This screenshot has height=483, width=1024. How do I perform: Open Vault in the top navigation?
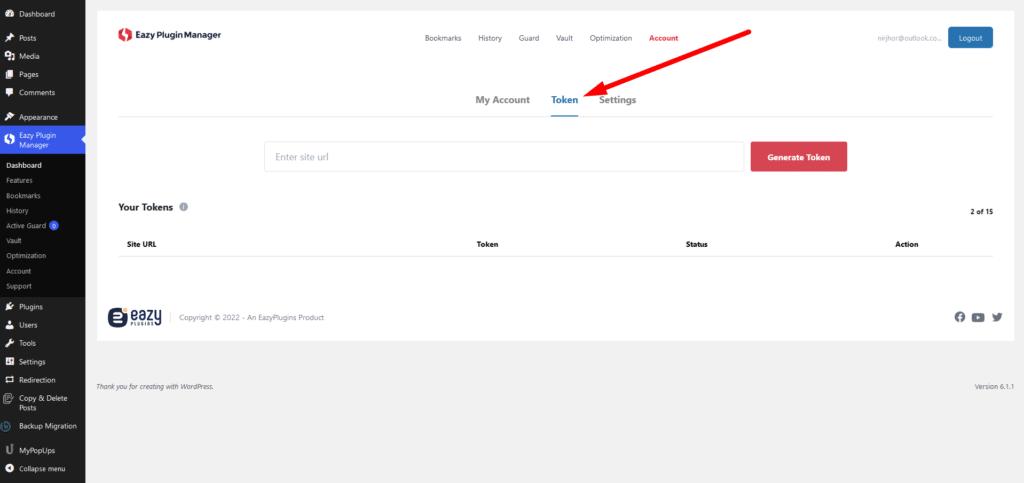click(564, 38)
